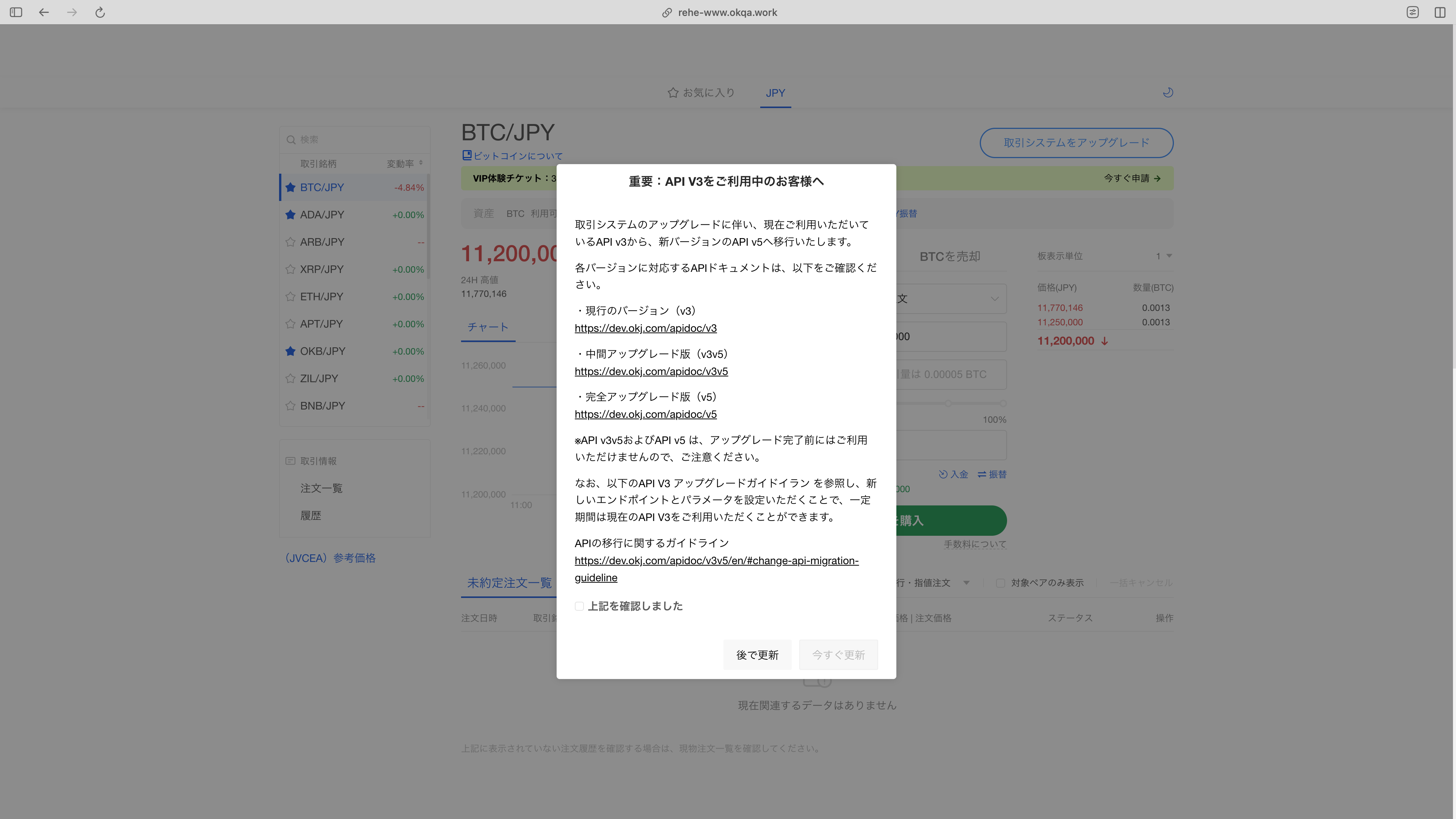
Task: Open the apidoc/v3 documentation link
Action: 645,328
